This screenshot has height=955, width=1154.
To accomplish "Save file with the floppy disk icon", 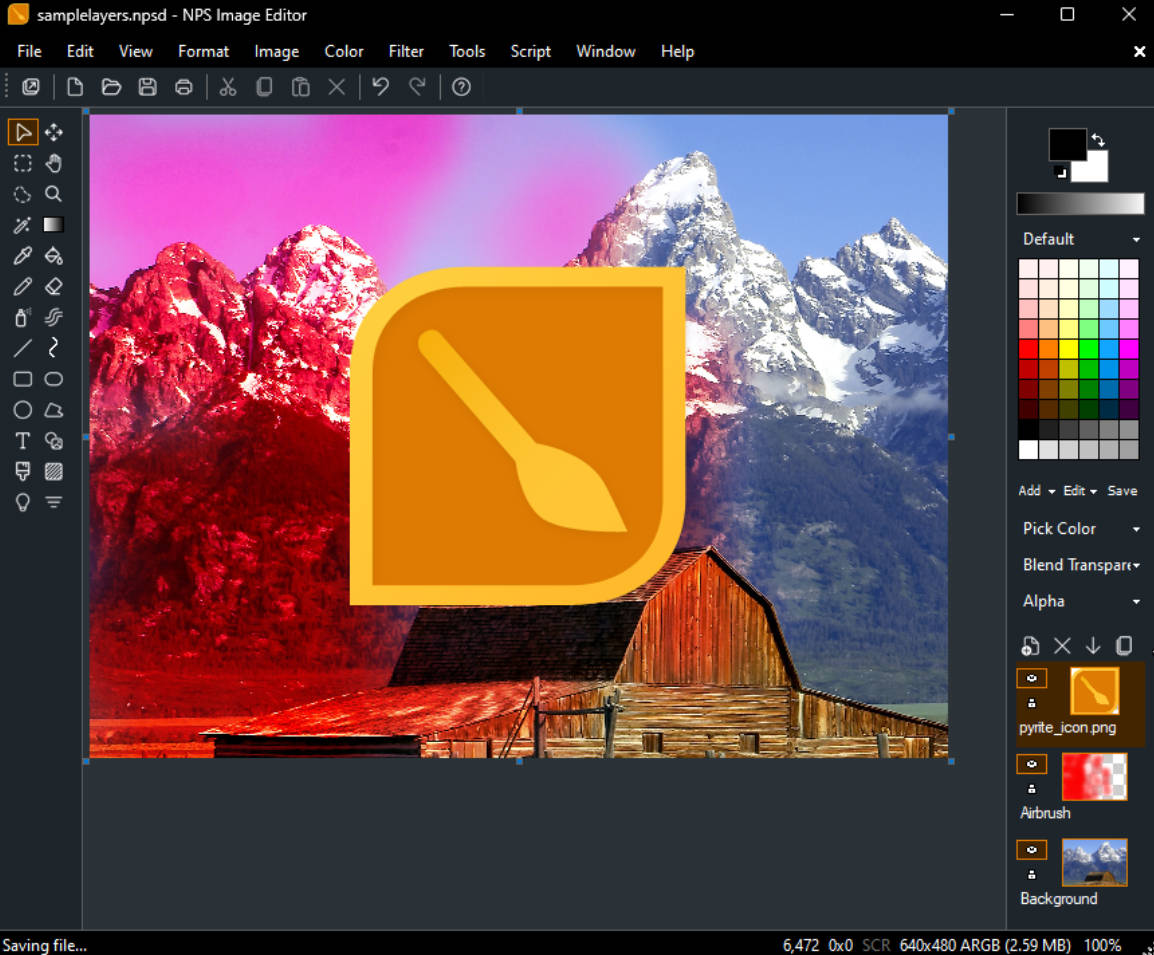I will click(x=147, y=87).
